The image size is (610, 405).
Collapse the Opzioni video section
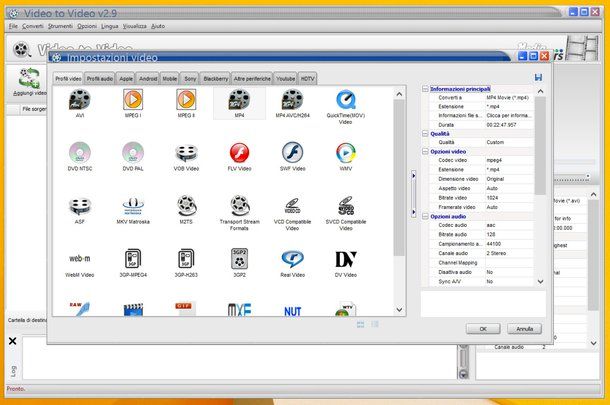pyautogui.click(x=426, y=151)
